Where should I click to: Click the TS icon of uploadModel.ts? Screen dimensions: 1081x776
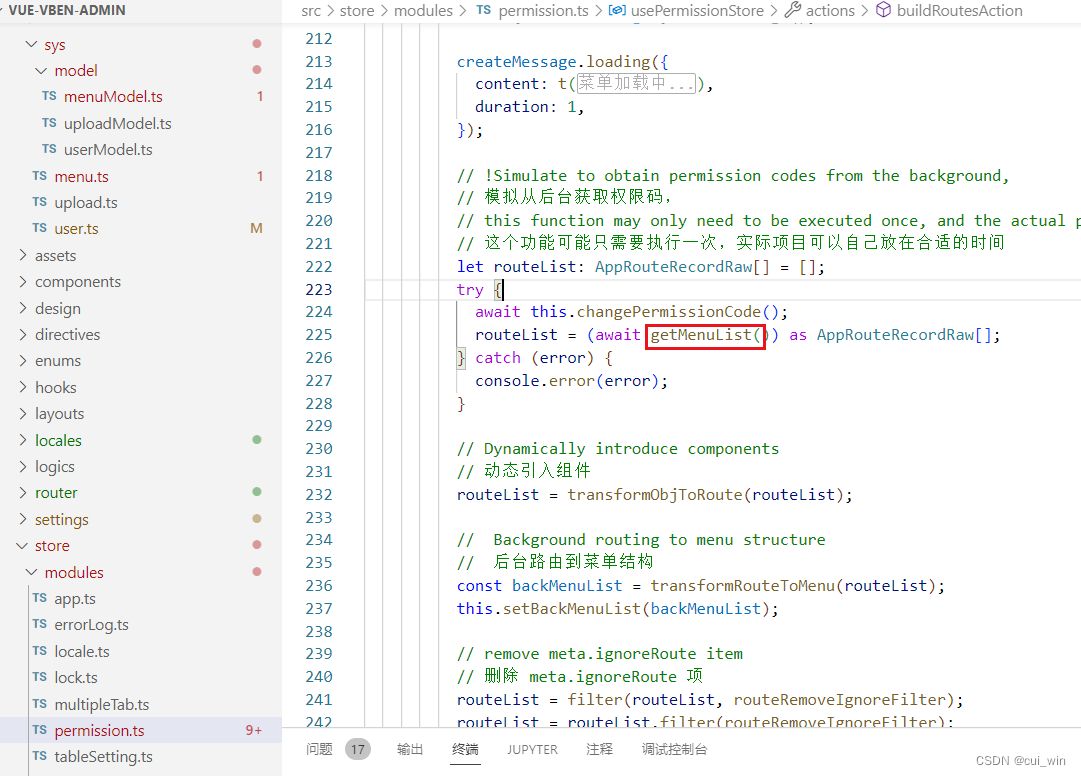click(49, 123)
